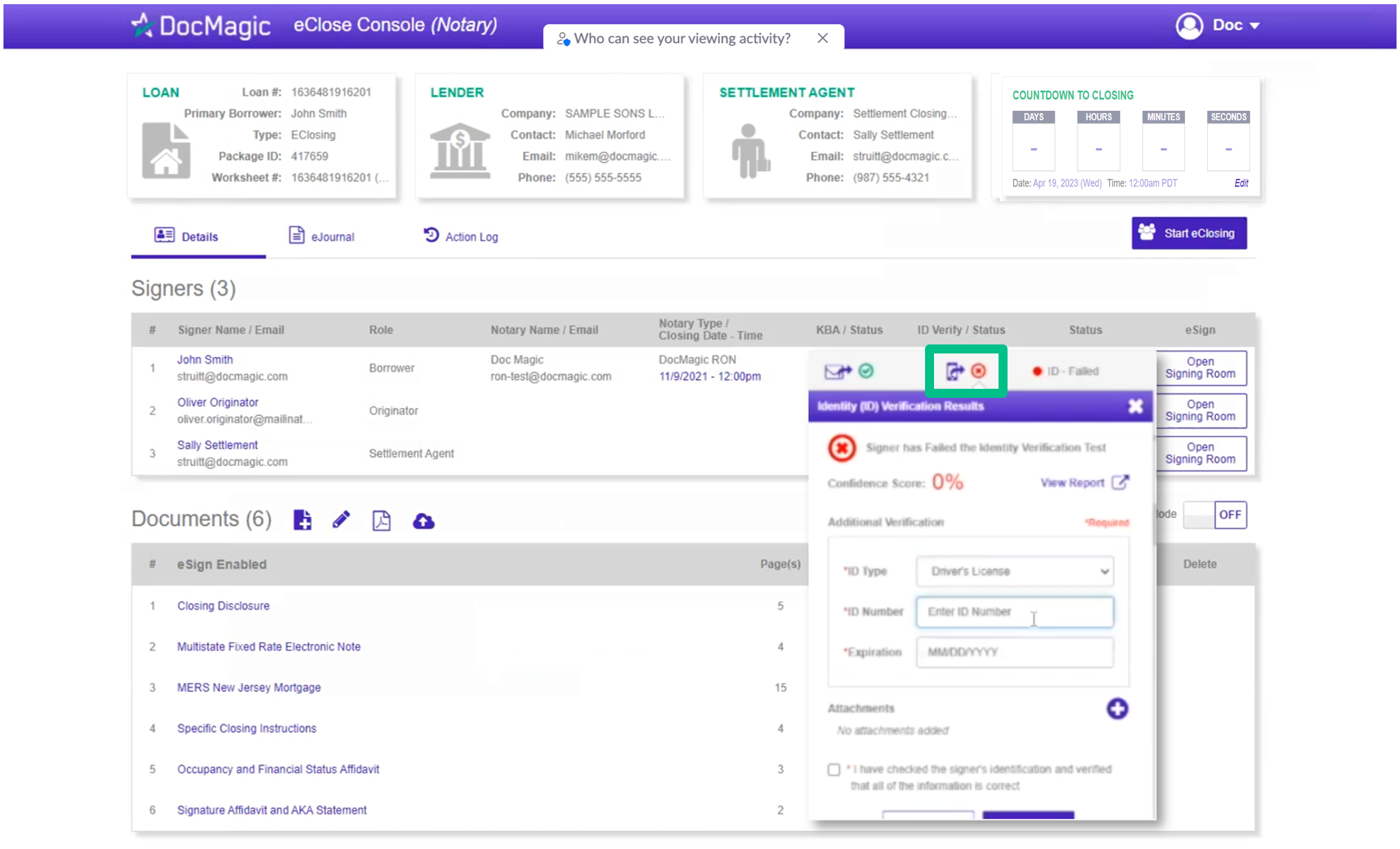
Task: Open the ID Type Driver's License dropdown
Action: coord(1014,571)
